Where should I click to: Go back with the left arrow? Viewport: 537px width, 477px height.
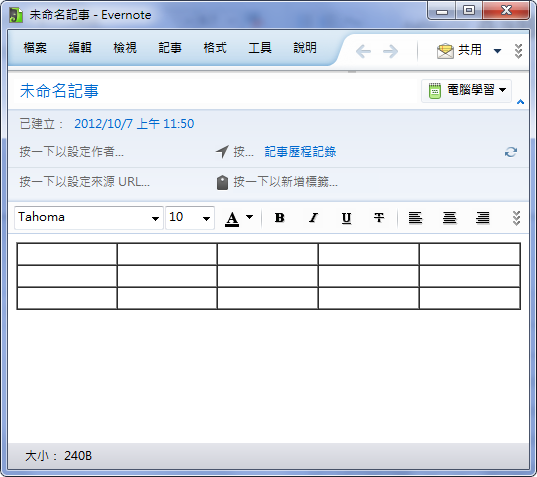pos(363,51)
